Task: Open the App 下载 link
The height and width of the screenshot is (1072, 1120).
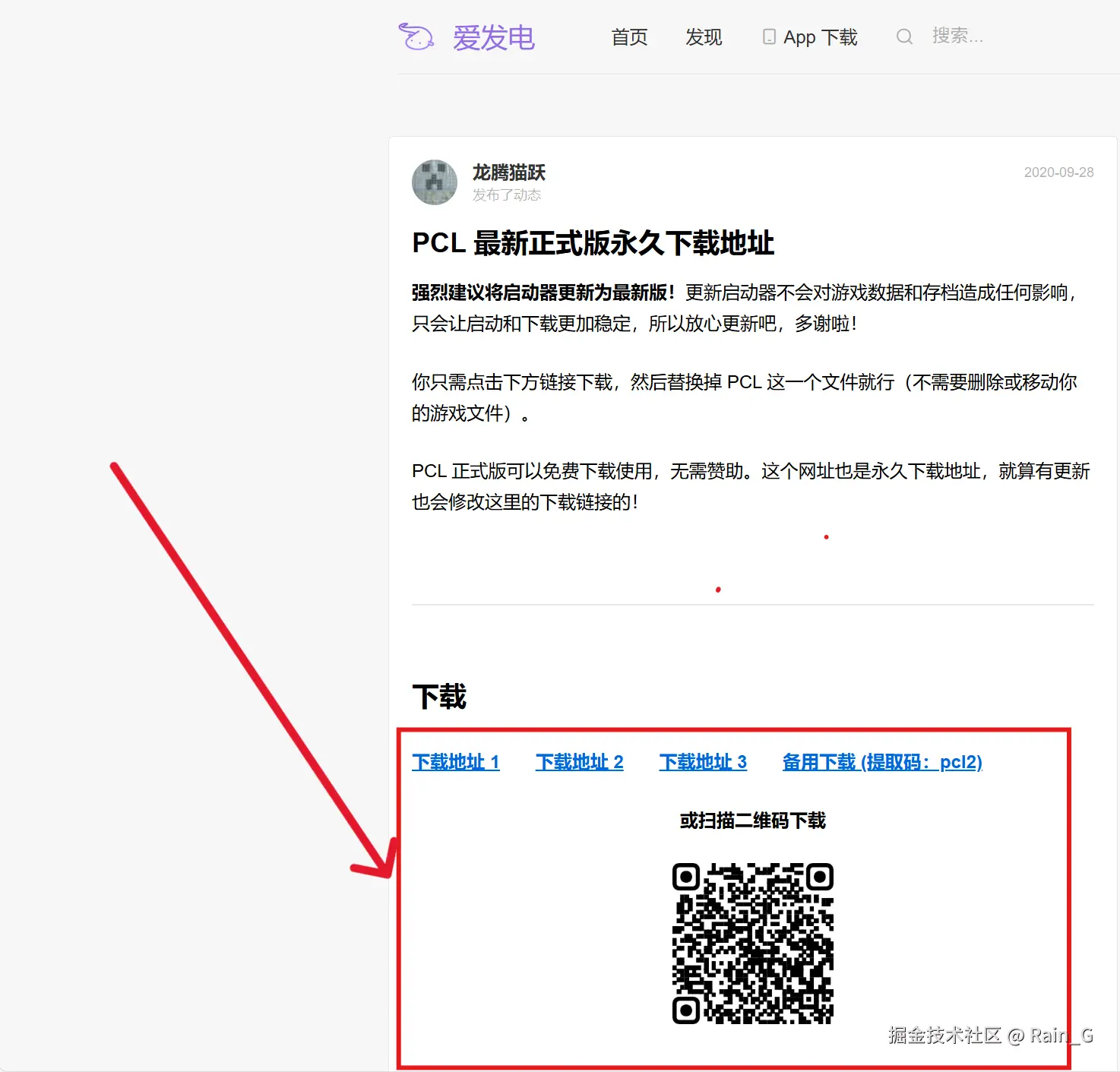Action: click(x=821, y=37)
